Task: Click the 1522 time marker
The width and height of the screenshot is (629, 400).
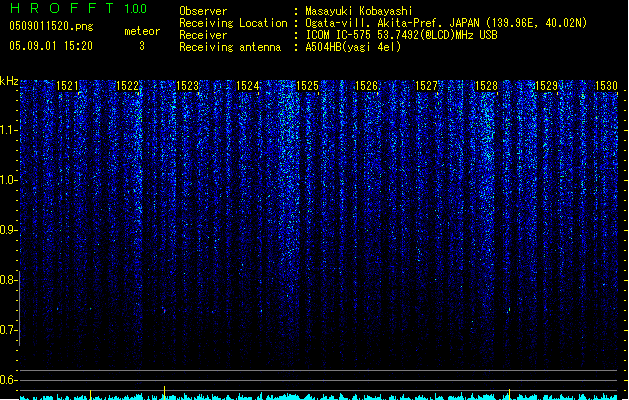Action: 127,86
